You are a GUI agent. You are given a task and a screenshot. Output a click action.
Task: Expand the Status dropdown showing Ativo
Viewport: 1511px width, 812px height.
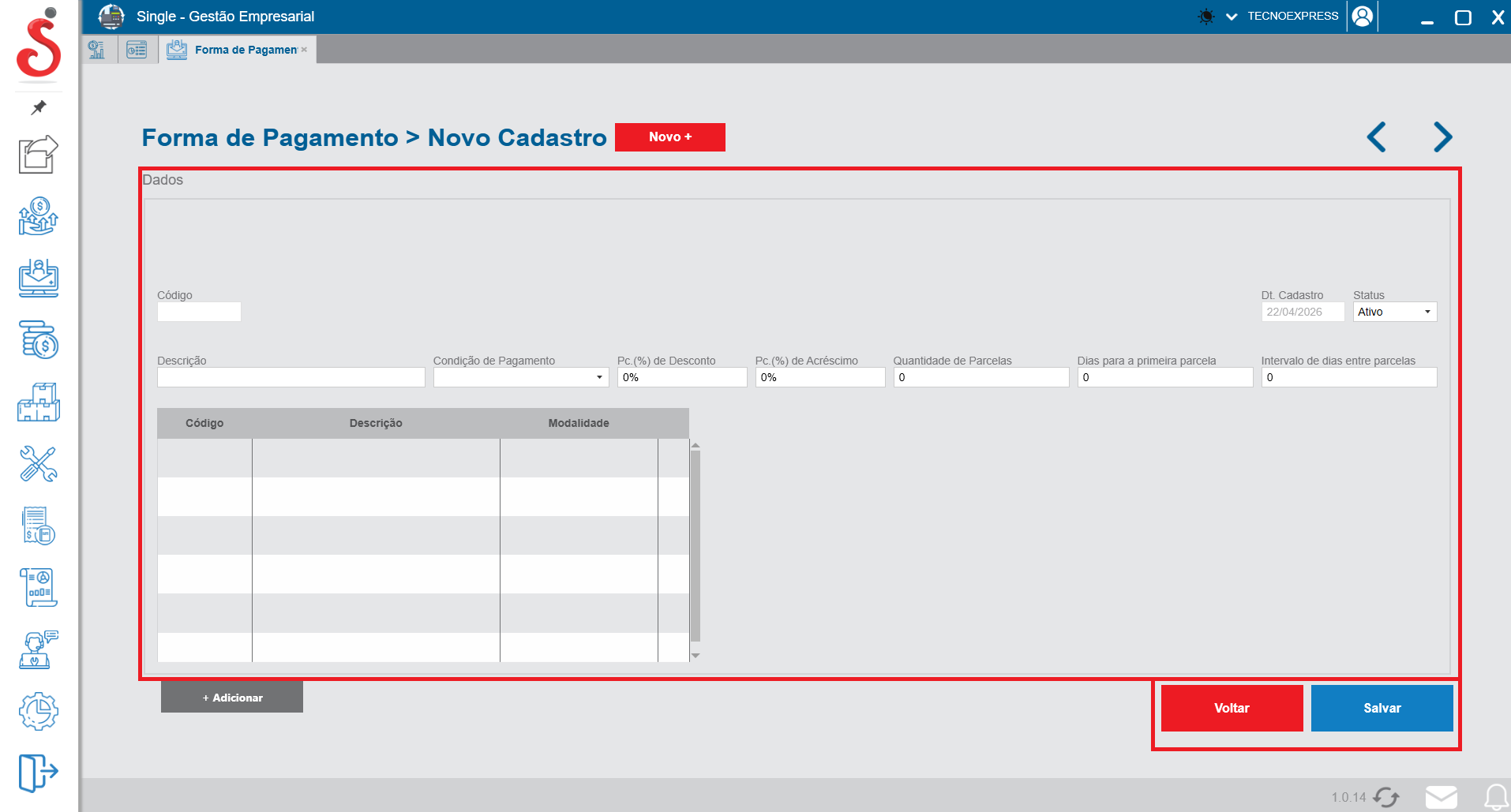point(1395,312)
